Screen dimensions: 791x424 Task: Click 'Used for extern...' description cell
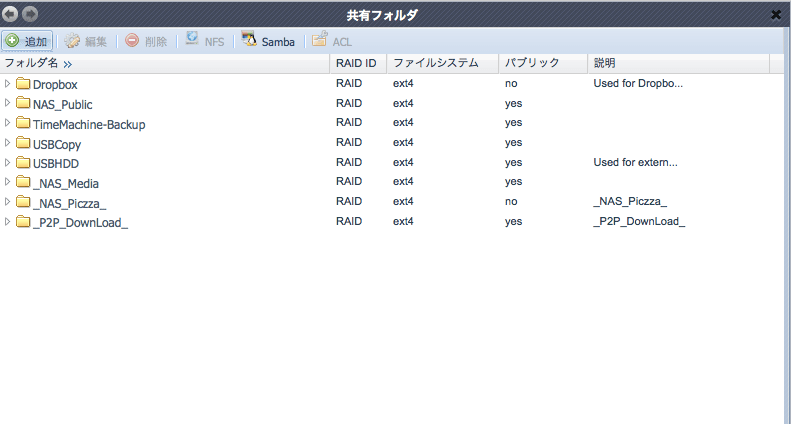click(635, 163)
